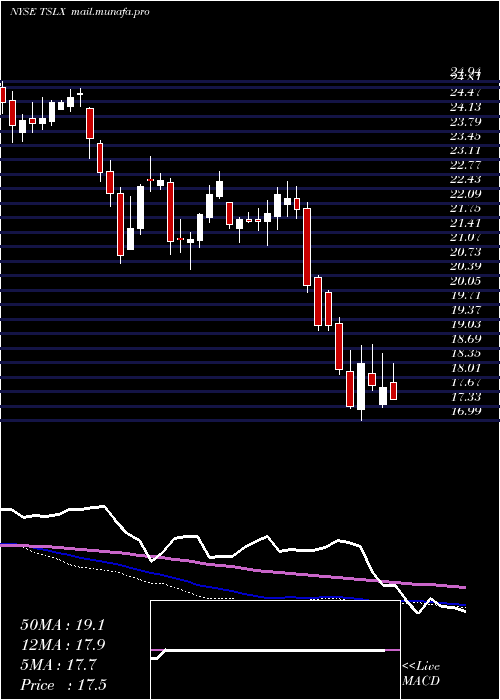Click the 21.41 price axis label
Viewport: 500px width, 700px height.
[x=465, y=223]
